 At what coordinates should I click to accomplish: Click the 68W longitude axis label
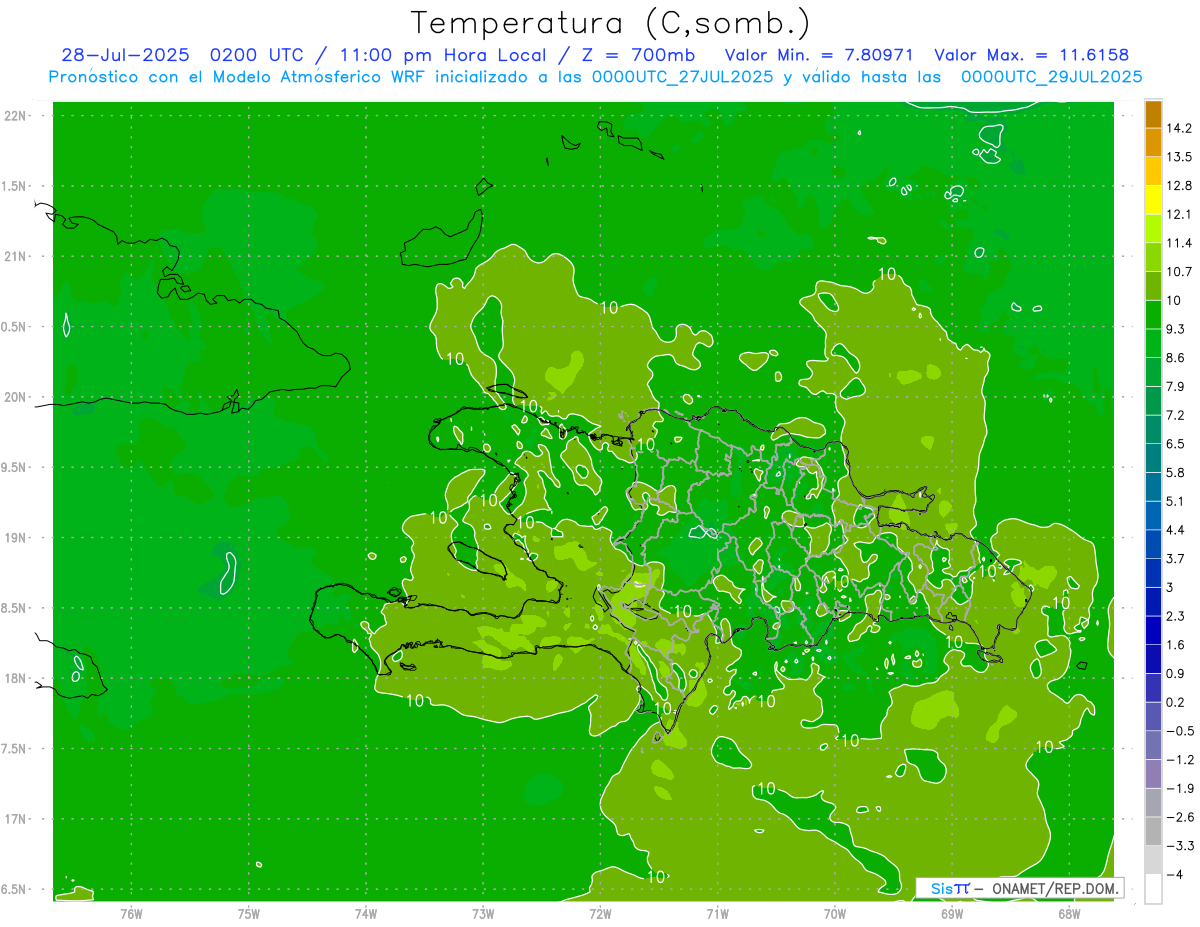pyautogui.click(x=1069, y=913)
